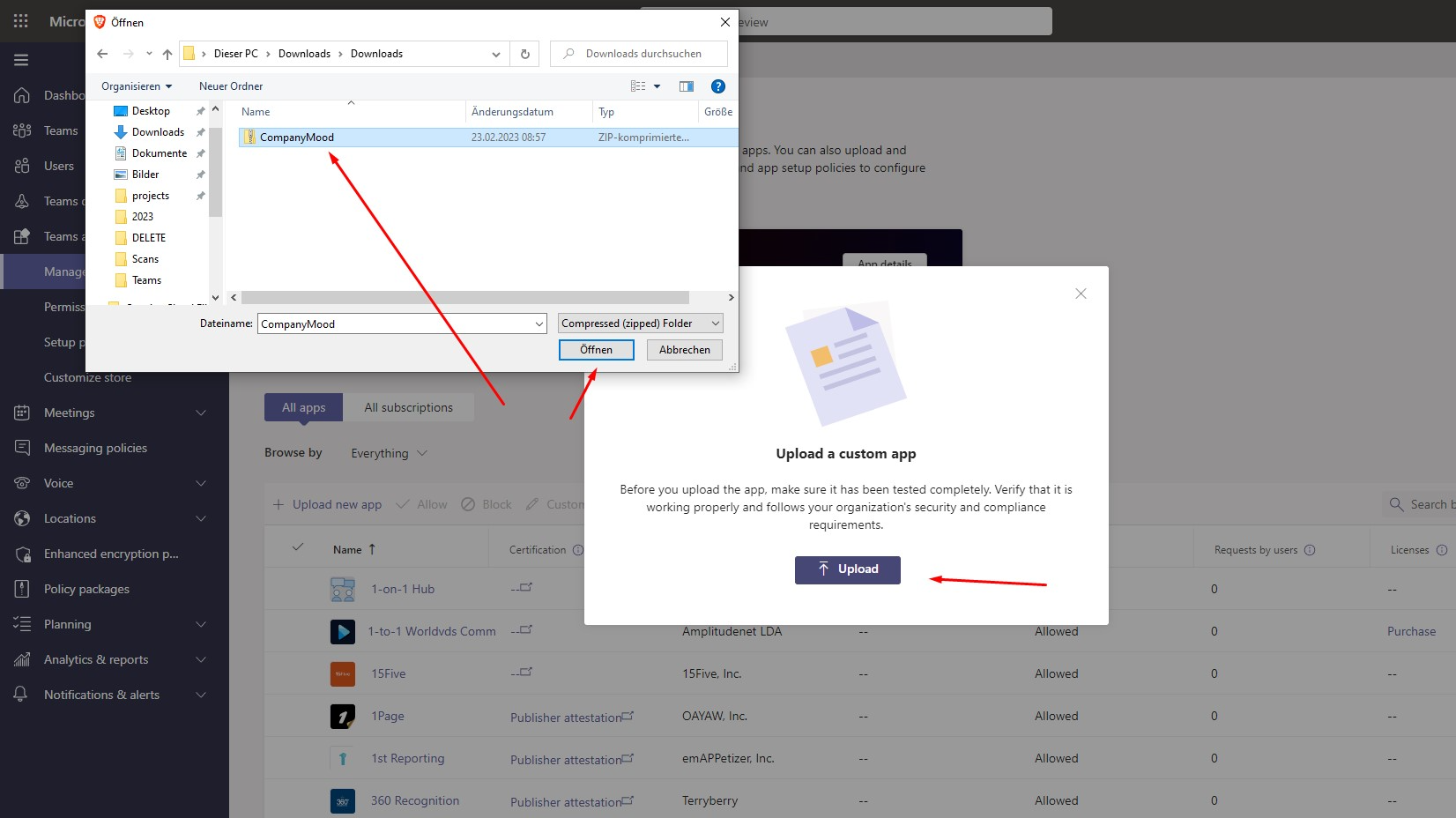Viewport: 1456px width, 818px height.
Task: Click the Teams icon in sidebar
Action: pyautogui.click(x=22, y=130)
